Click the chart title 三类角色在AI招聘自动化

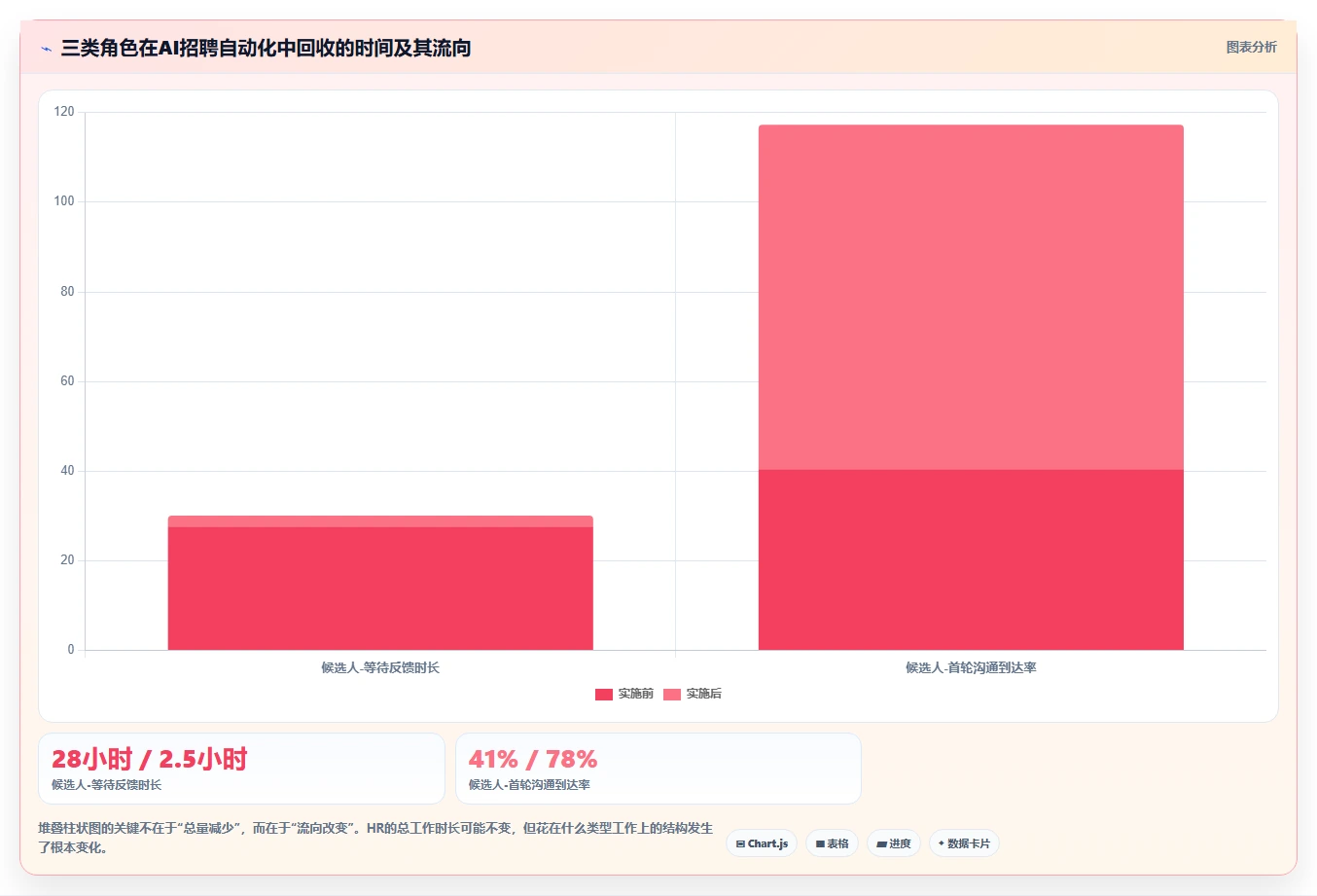coord(266,48)
